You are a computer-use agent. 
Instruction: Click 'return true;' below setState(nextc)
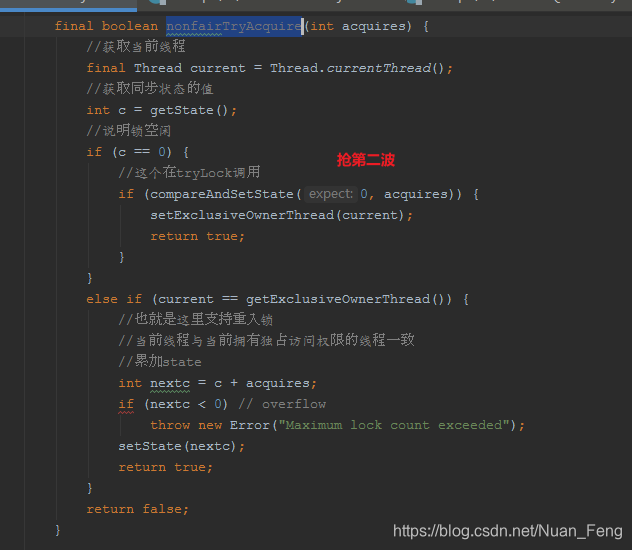[x=165, y=467]
